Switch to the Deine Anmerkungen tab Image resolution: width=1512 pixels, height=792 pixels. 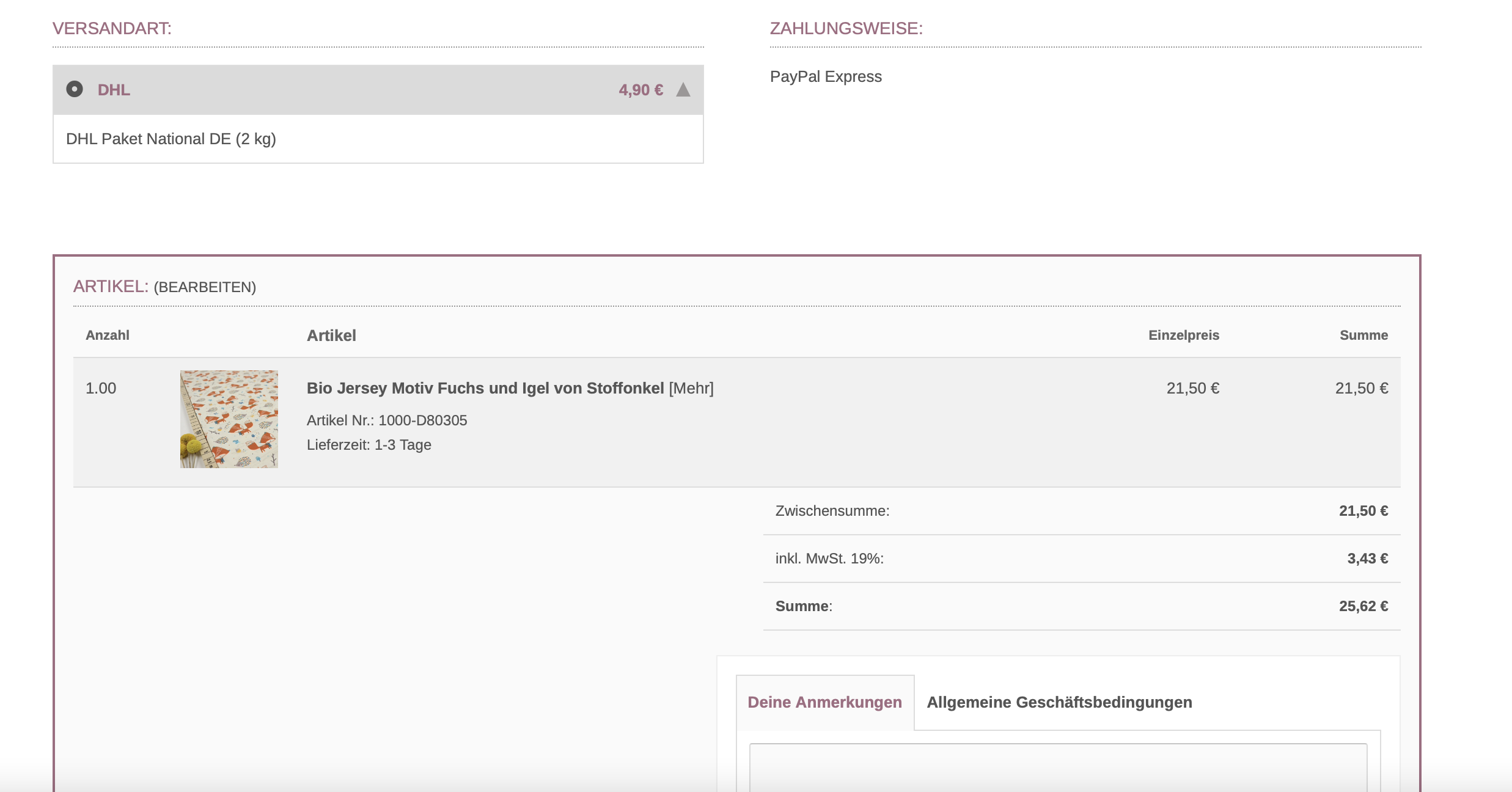pyautogui.click(x=824, y=702)
